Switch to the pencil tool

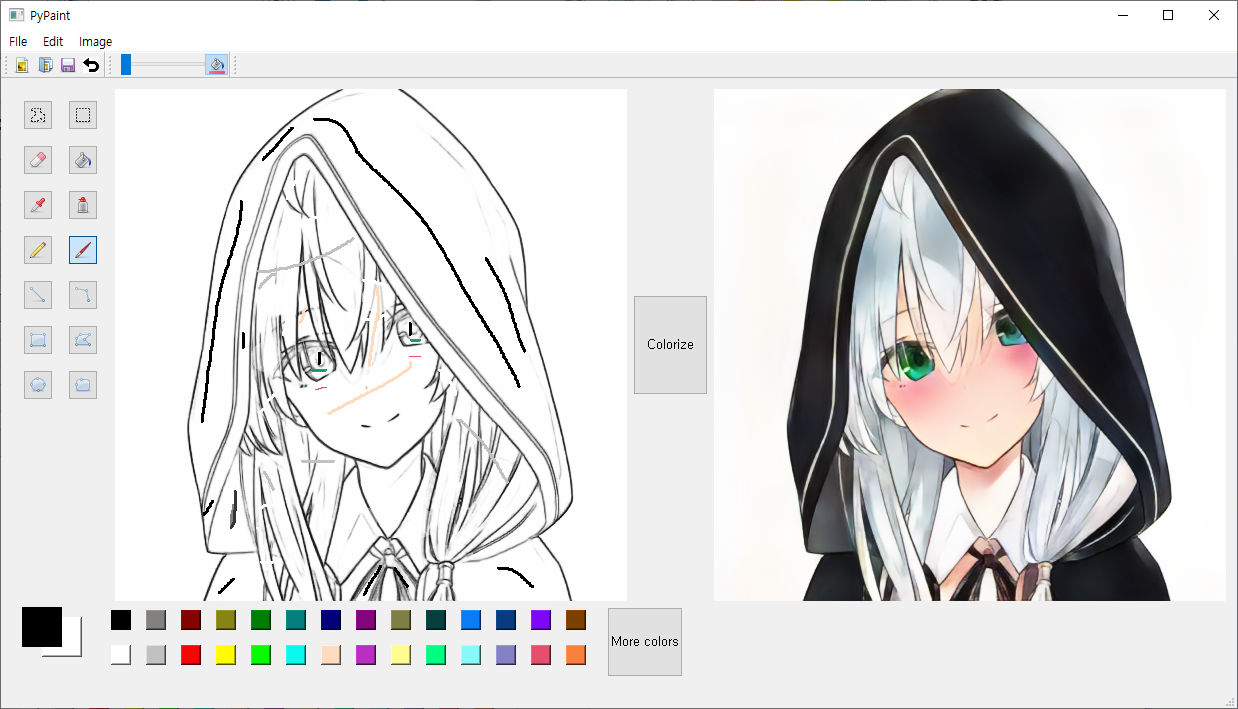tap(38, 250)
